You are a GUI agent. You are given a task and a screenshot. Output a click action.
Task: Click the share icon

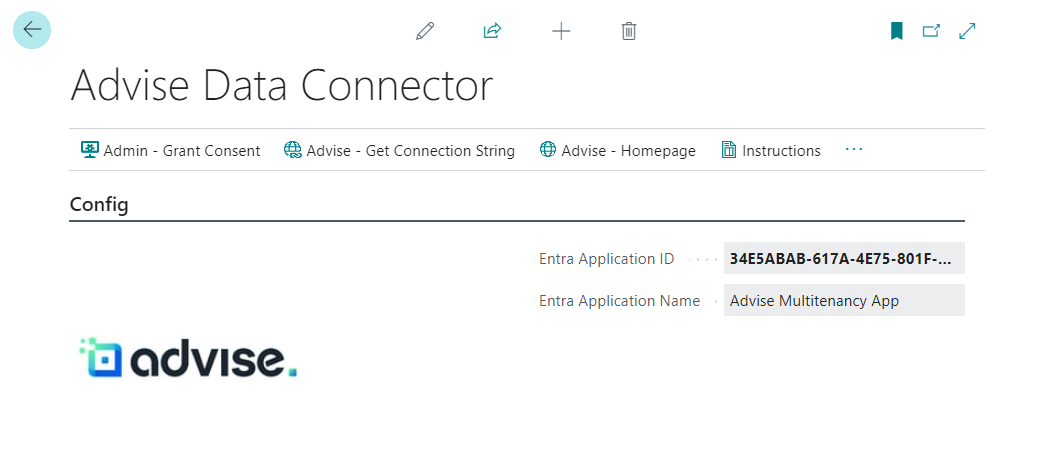click(x=492, y=31)
